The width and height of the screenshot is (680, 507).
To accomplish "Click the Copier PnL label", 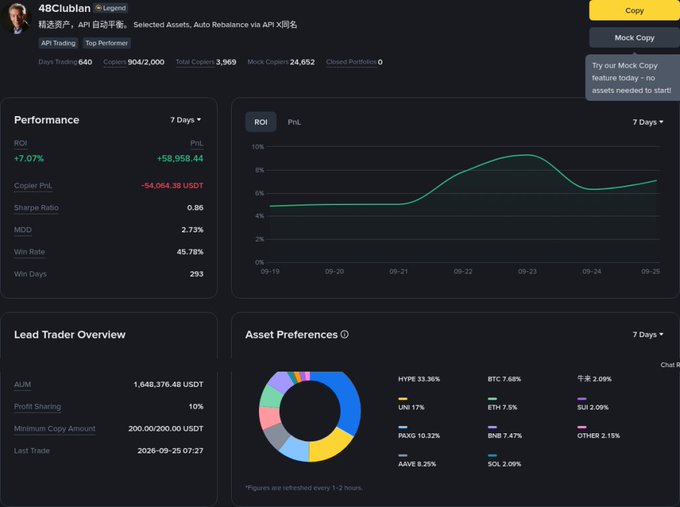I will (x=33, y=186).
